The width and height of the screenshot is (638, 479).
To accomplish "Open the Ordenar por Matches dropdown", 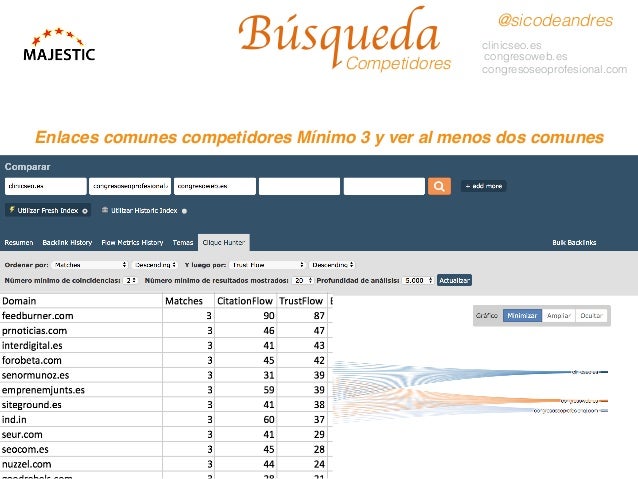I will (90, 265).
